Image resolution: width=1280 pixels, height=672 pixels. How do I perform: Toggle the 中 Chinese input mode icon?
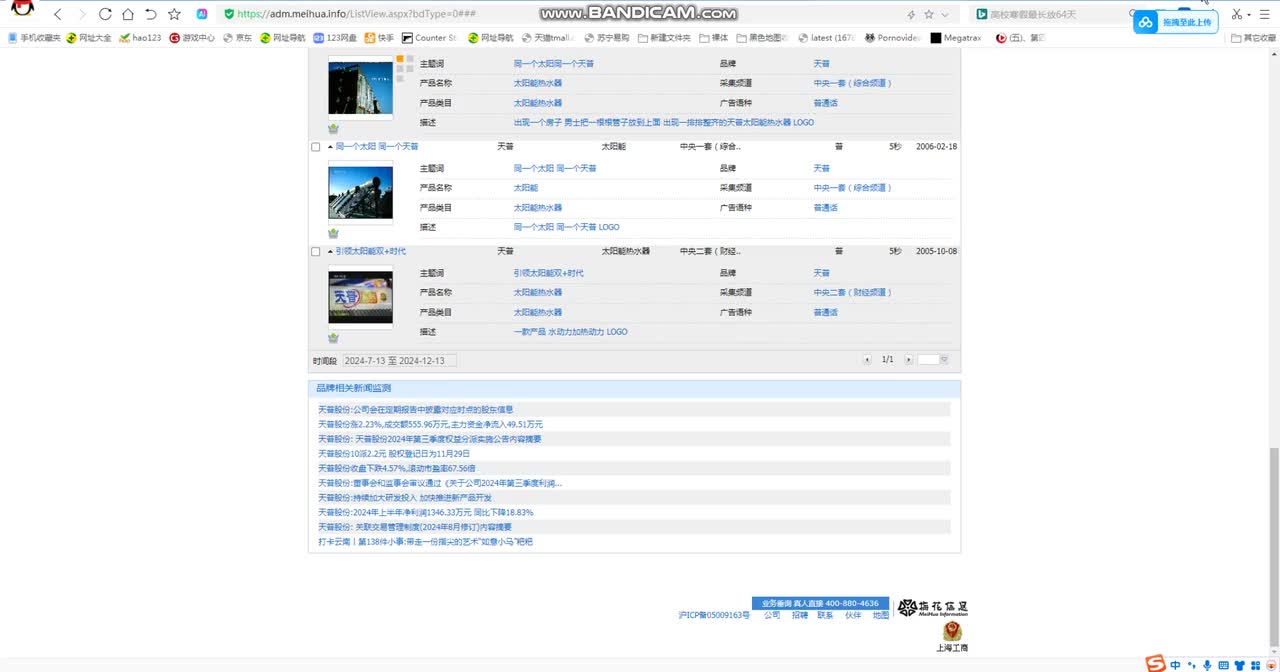[1176, 664]
